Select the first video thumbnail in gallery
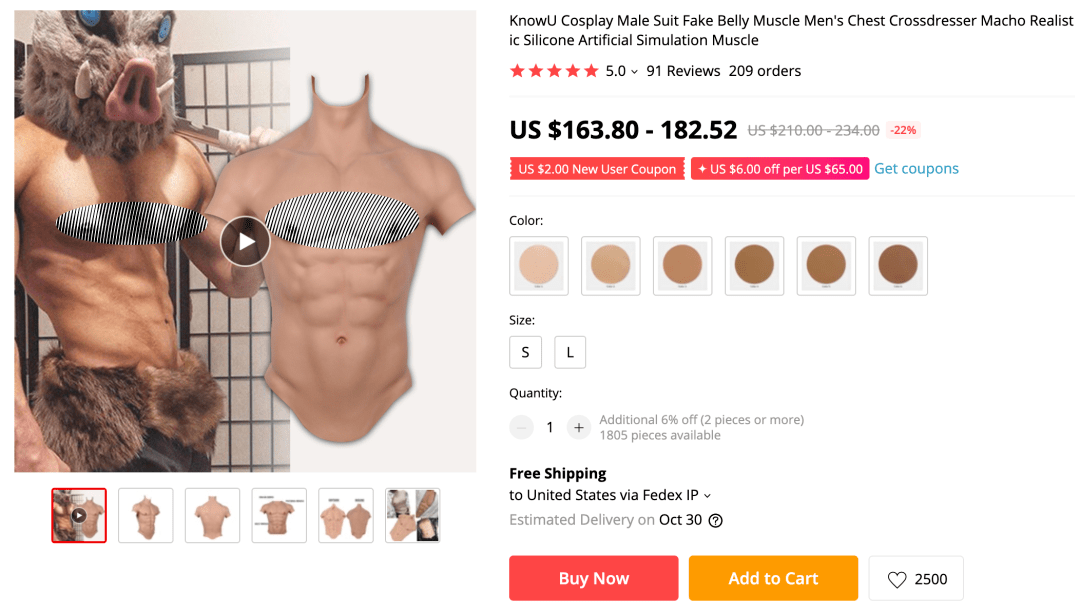1080x611 pixels. 79,515
